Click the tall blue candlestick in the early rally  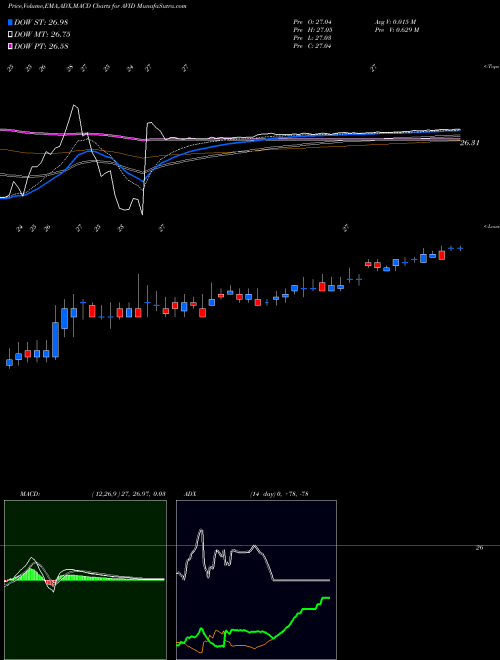coord(55,340)
